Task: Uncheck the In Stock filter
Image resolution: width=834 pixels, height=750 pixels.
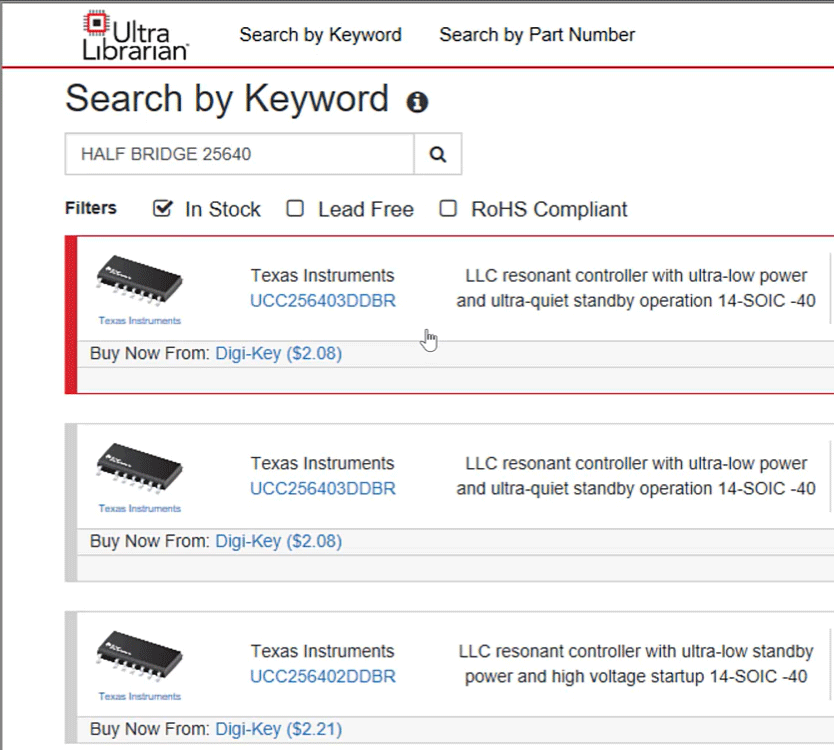Action: [162, 209]
